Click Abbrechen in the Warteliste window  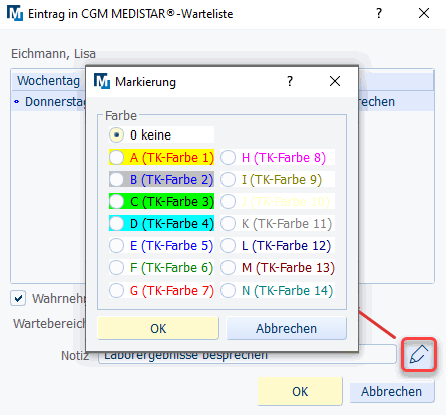click(x=392, y=391)
